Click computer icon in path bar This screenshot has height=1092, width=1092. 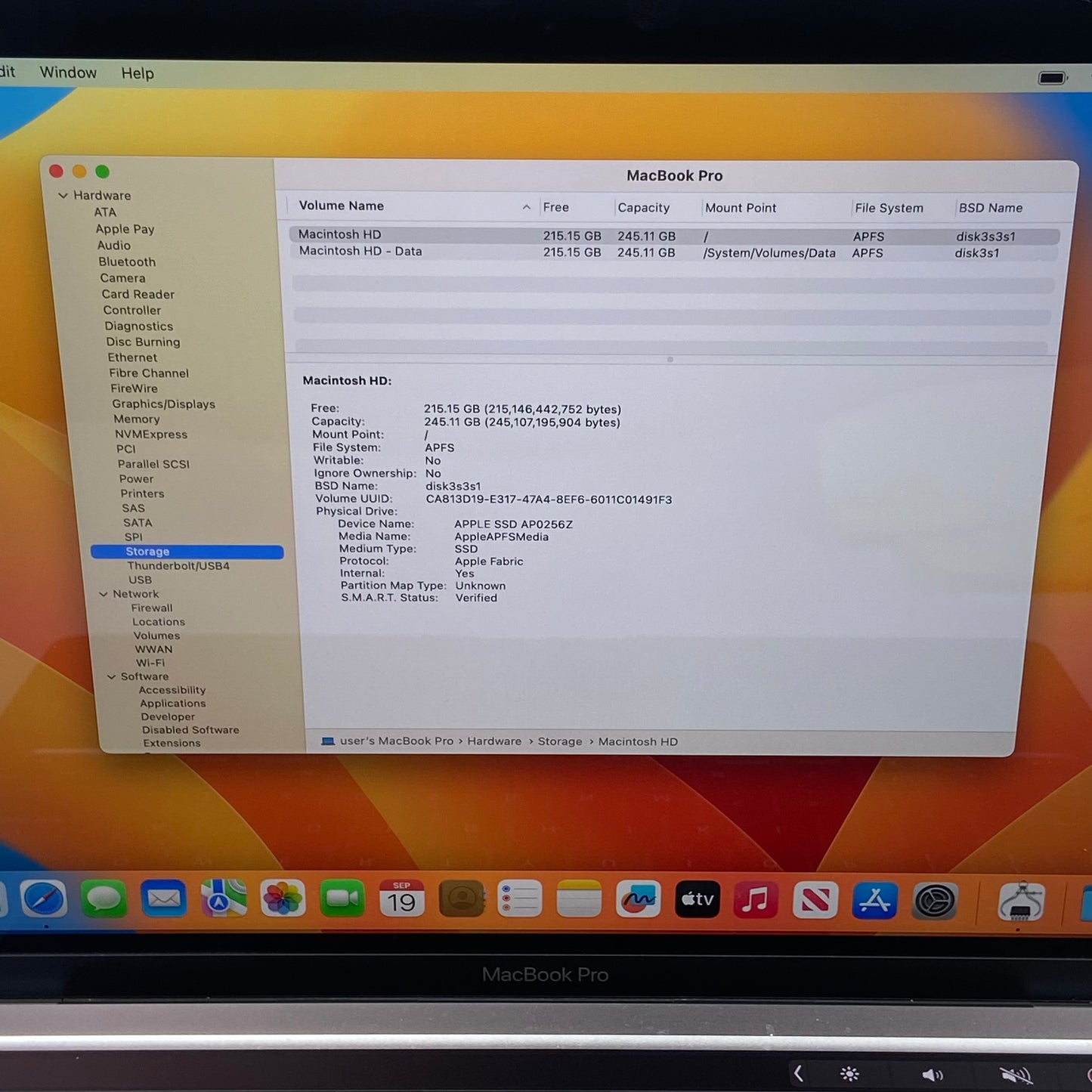click(328, 741)
